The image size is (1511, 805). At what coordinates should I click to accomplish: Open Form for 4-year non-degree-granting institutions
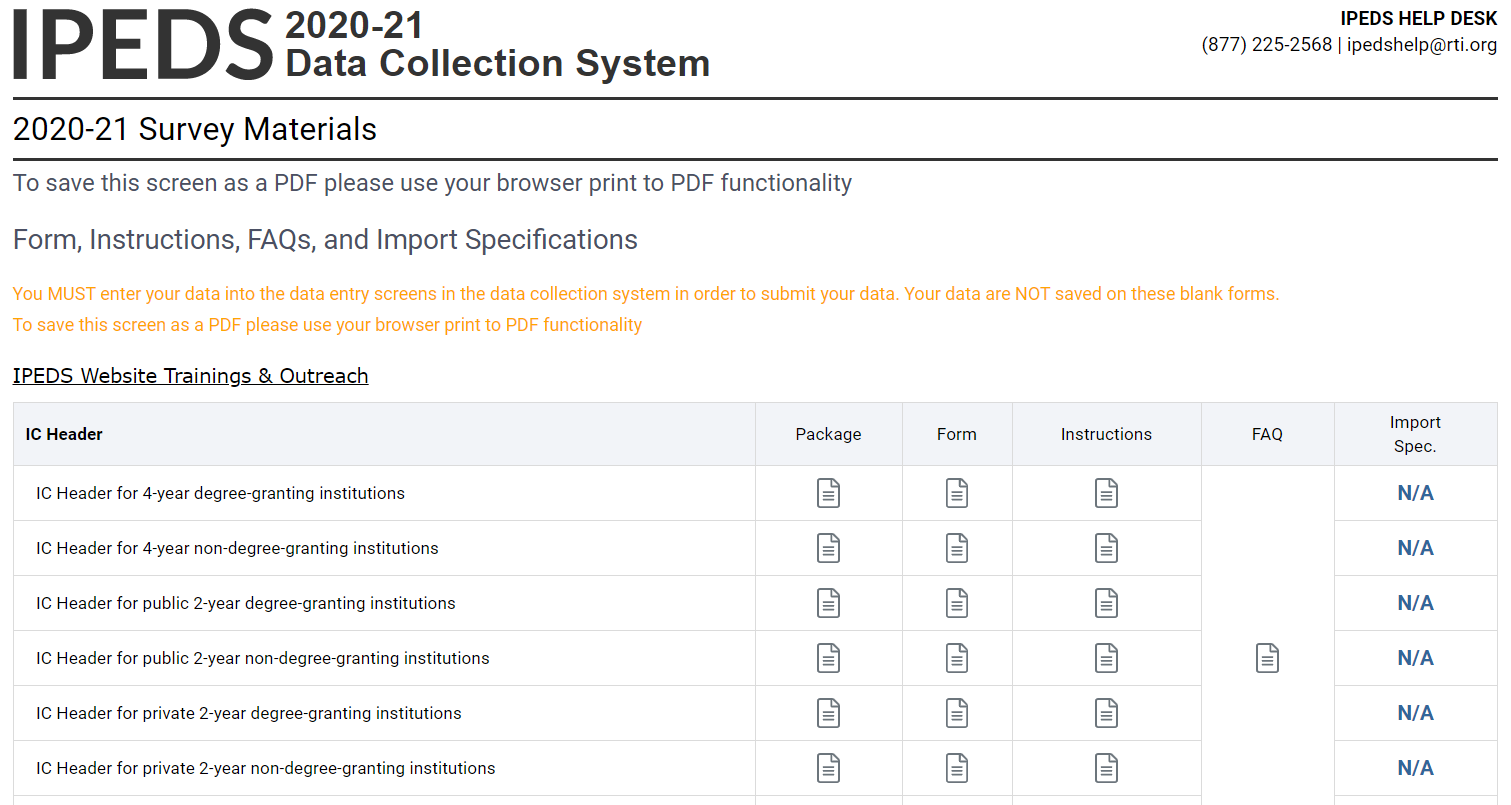pyautogui.click(x=957, y=548)
